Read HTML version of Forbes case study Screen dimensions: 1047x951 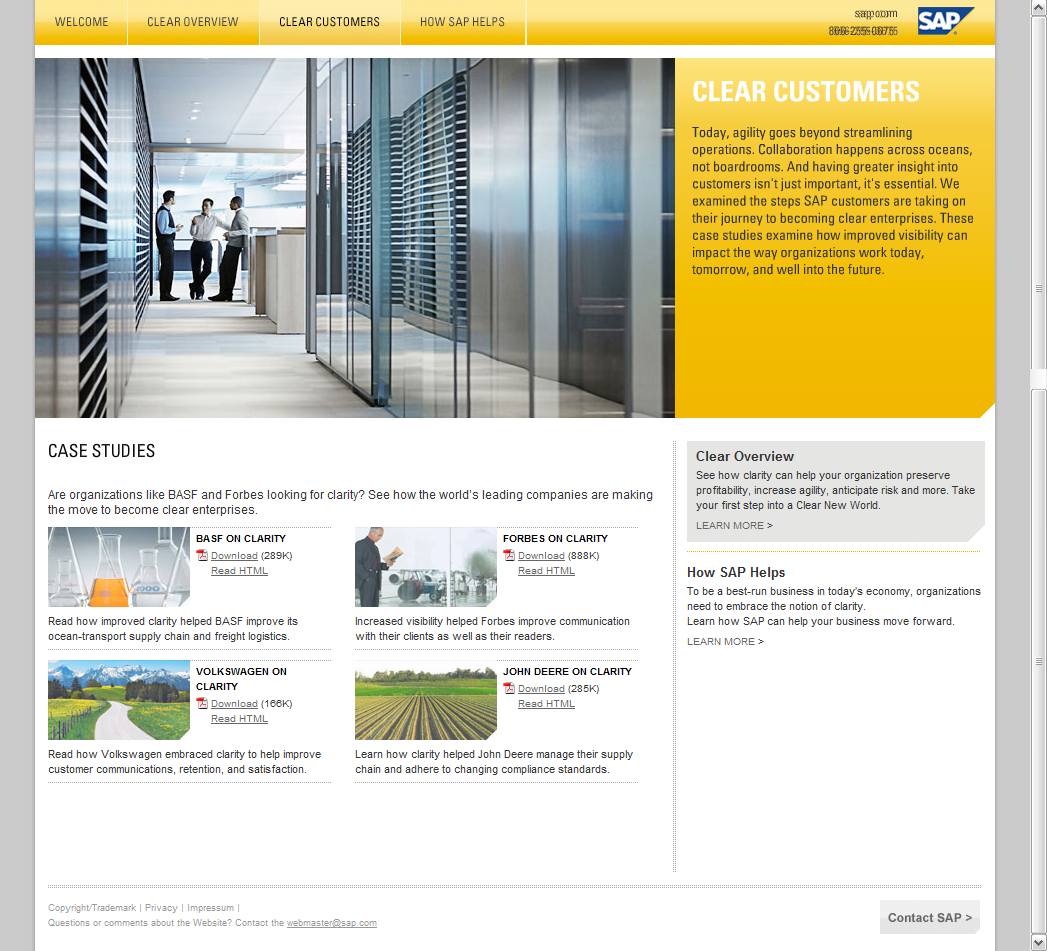[x=546, y=571]
